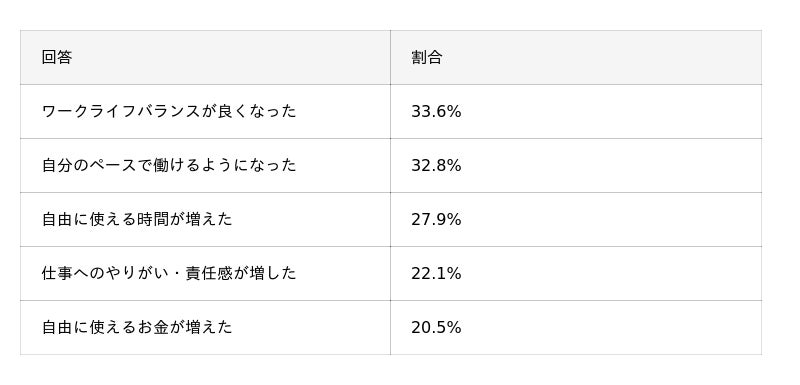Select the 32.8% percentage cell
Image resolution: width=800 pixels, height=385 pixels.
(x=576, y=166)
